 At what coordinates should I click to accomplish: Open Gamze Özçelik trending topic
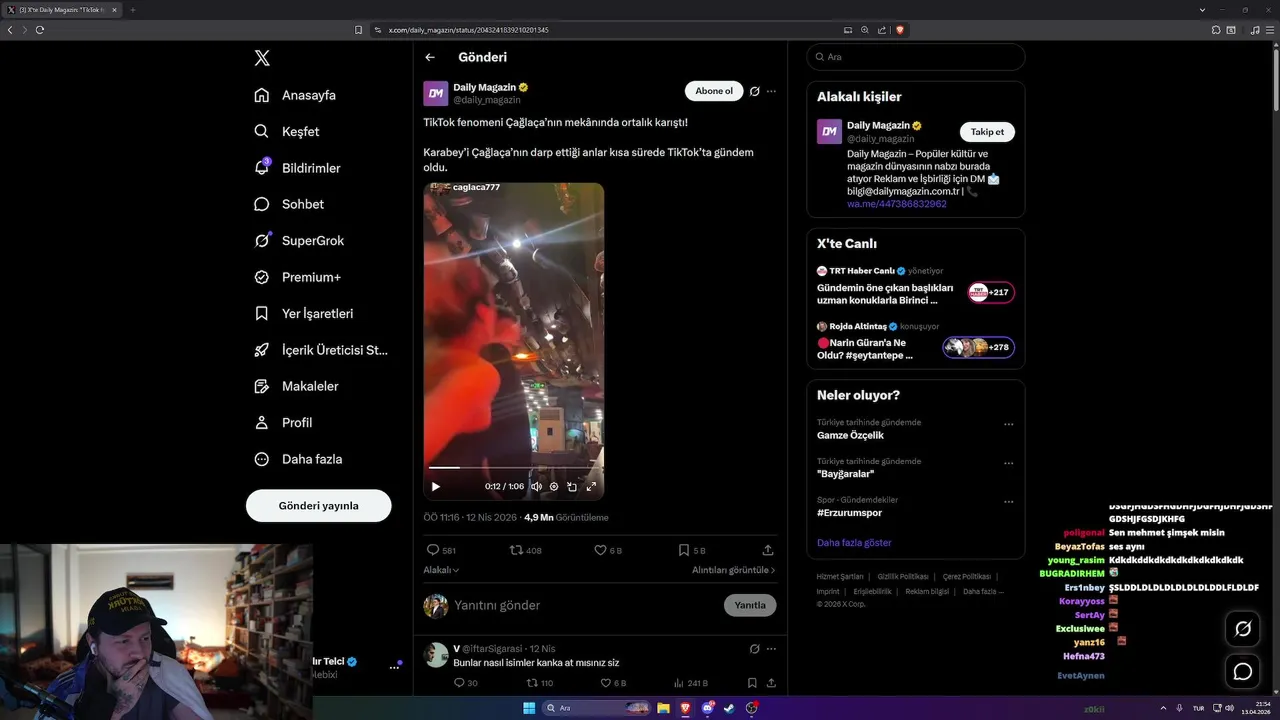[x=850, y=436]
